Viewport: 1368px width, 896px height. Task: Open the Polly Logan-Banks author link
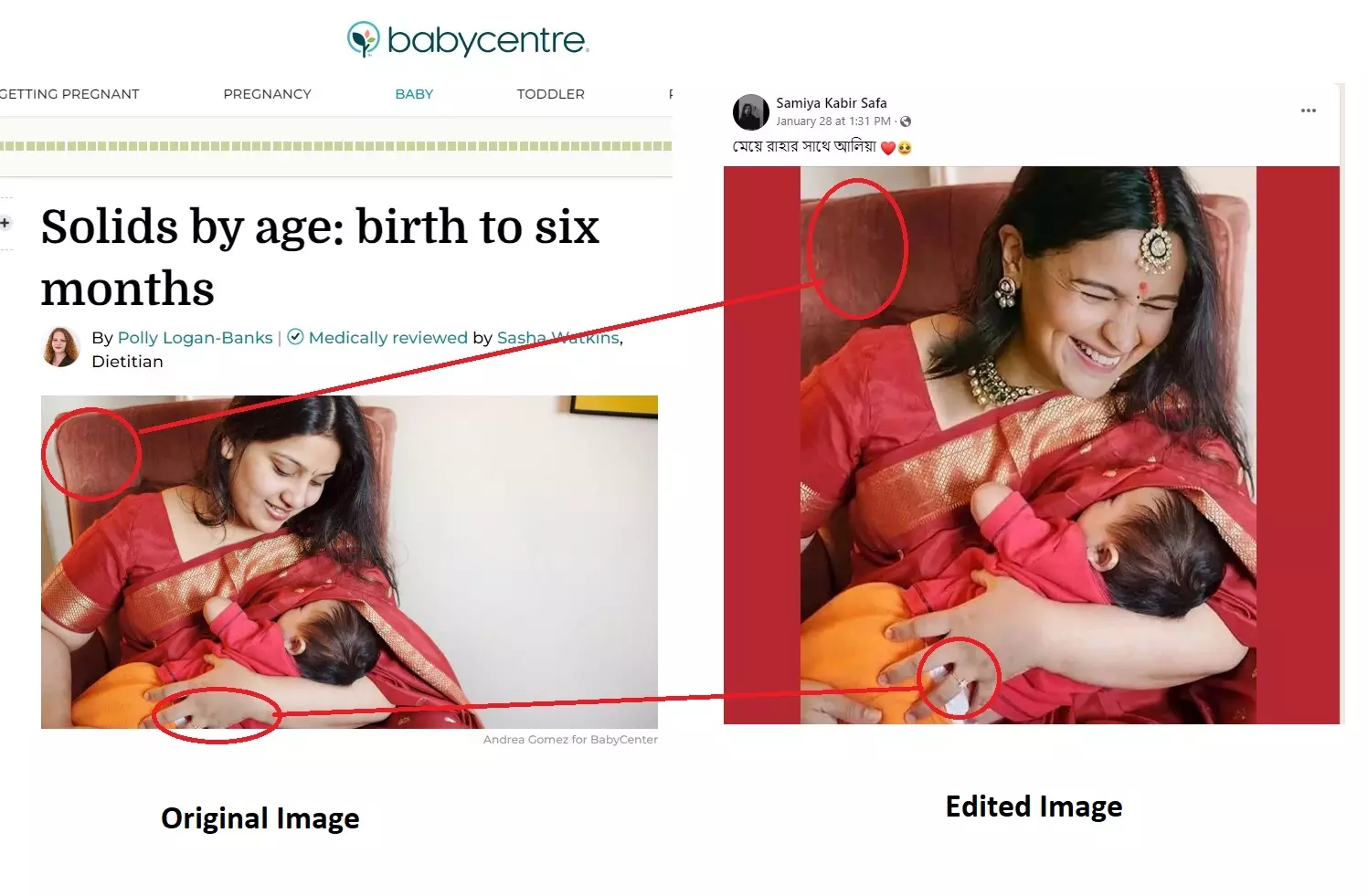(x=195, y=338)
